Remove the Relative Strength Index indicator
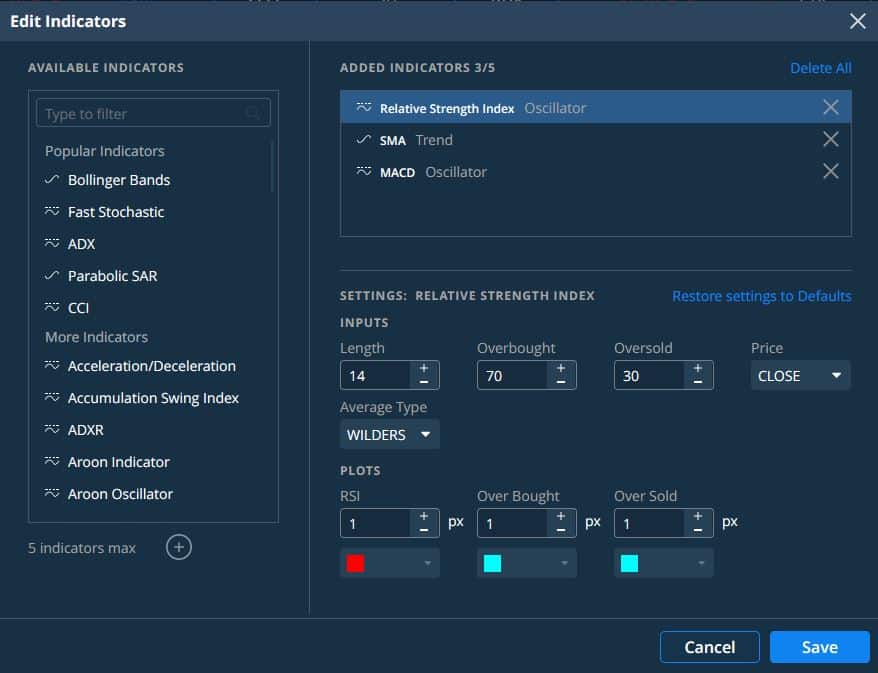878x673 pixels. tap(830, 107)
